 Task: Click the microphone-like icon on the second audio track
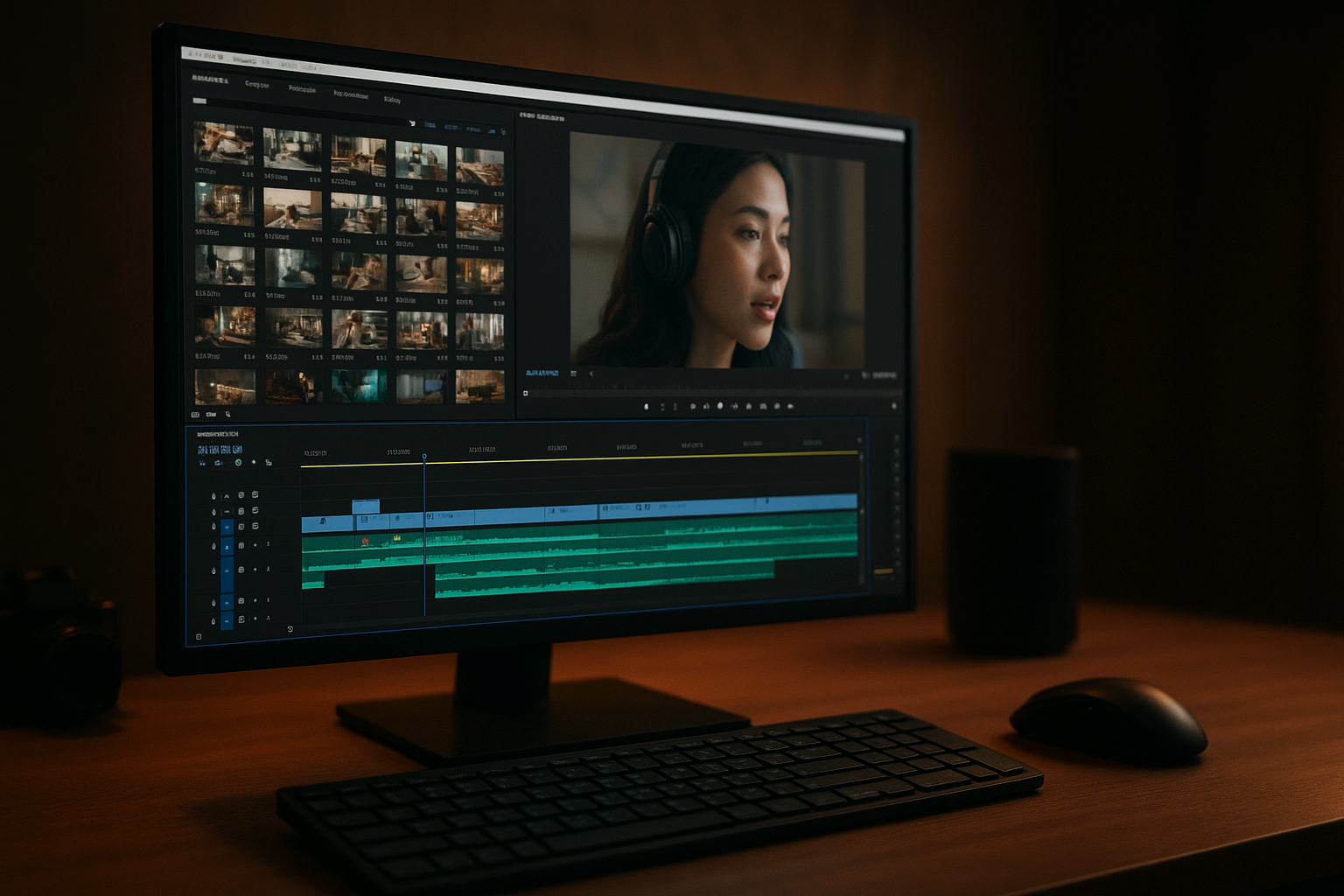(x=268, y=569)
